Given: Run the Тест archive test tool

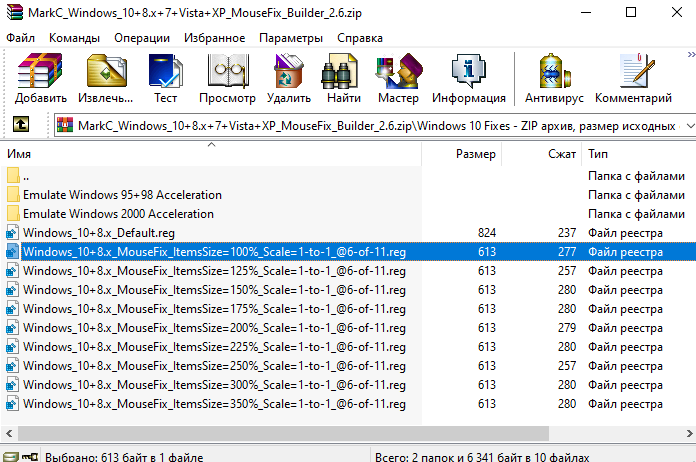Looking at the screenshot, I should [165, 71].
